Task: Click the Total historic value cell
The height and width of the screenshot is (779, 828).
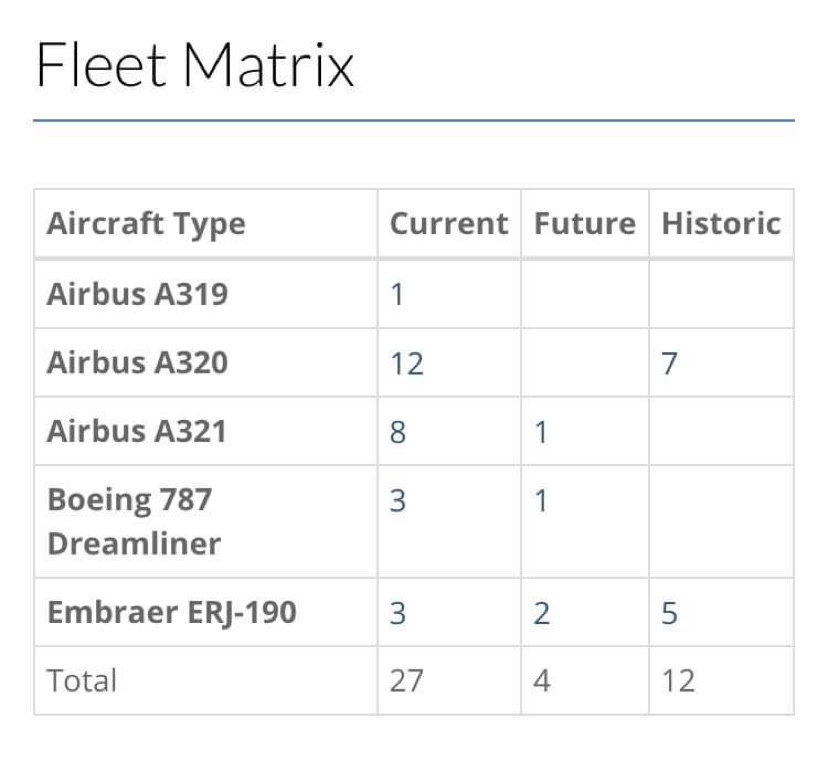Action: (x=677, y=681)
